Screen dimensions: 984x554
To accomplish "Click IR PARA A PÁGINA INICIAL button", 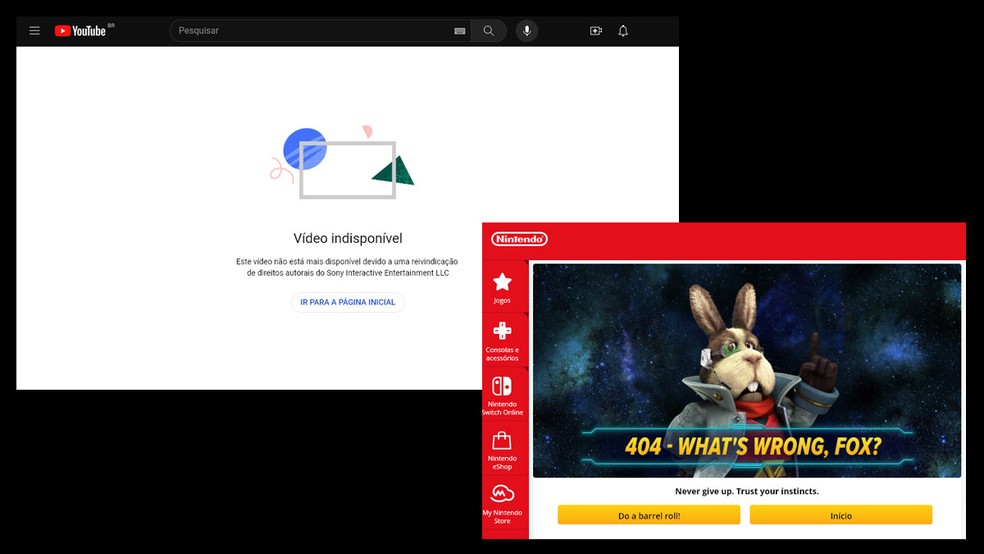I will pyautogui.click(x=348, y=302).
